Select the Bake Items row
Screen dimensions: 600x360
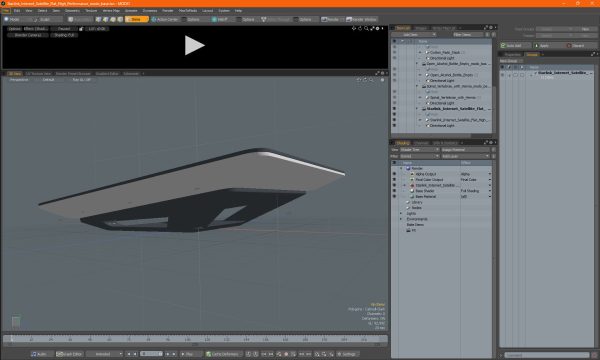[415, 225]
